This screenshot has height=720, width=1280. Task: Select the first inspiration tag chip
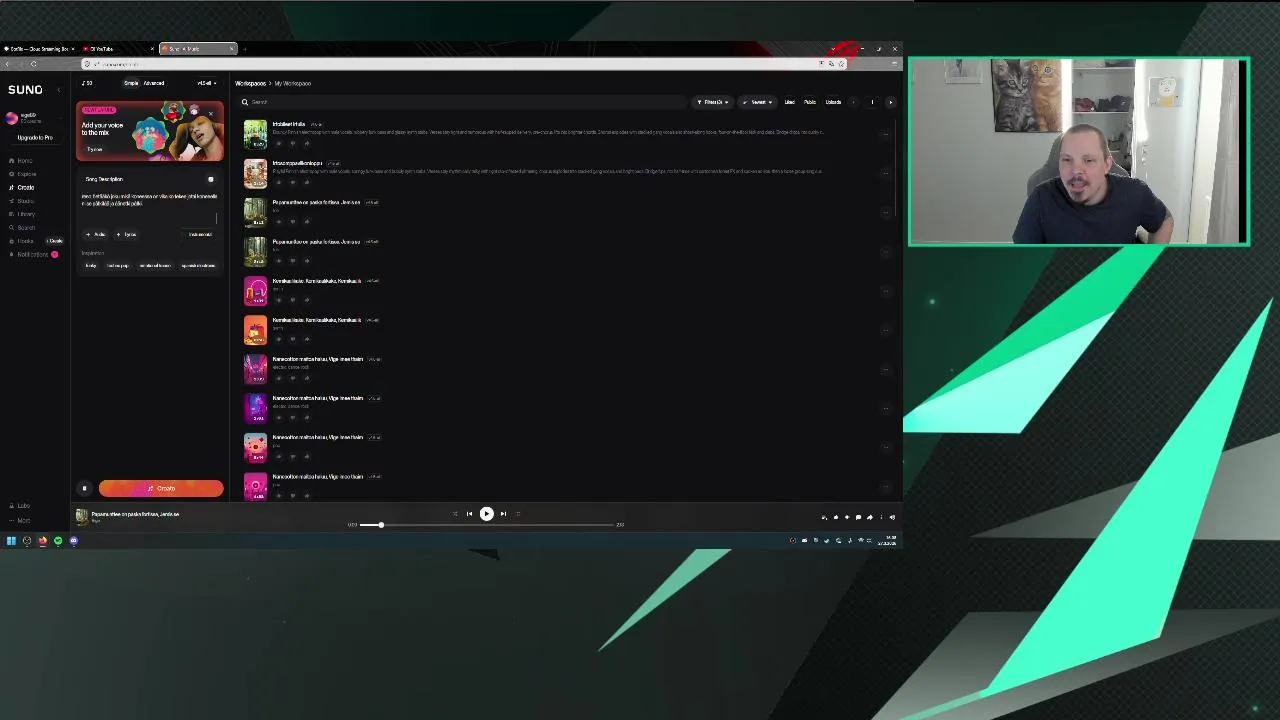[91, 265]
